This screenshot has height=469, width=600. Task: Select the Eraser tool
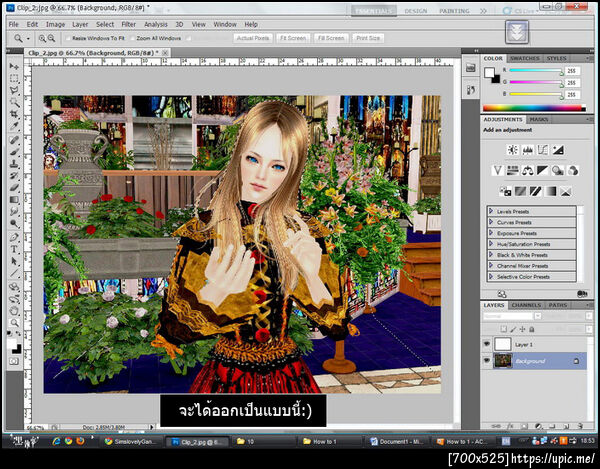tap(14, 187)
